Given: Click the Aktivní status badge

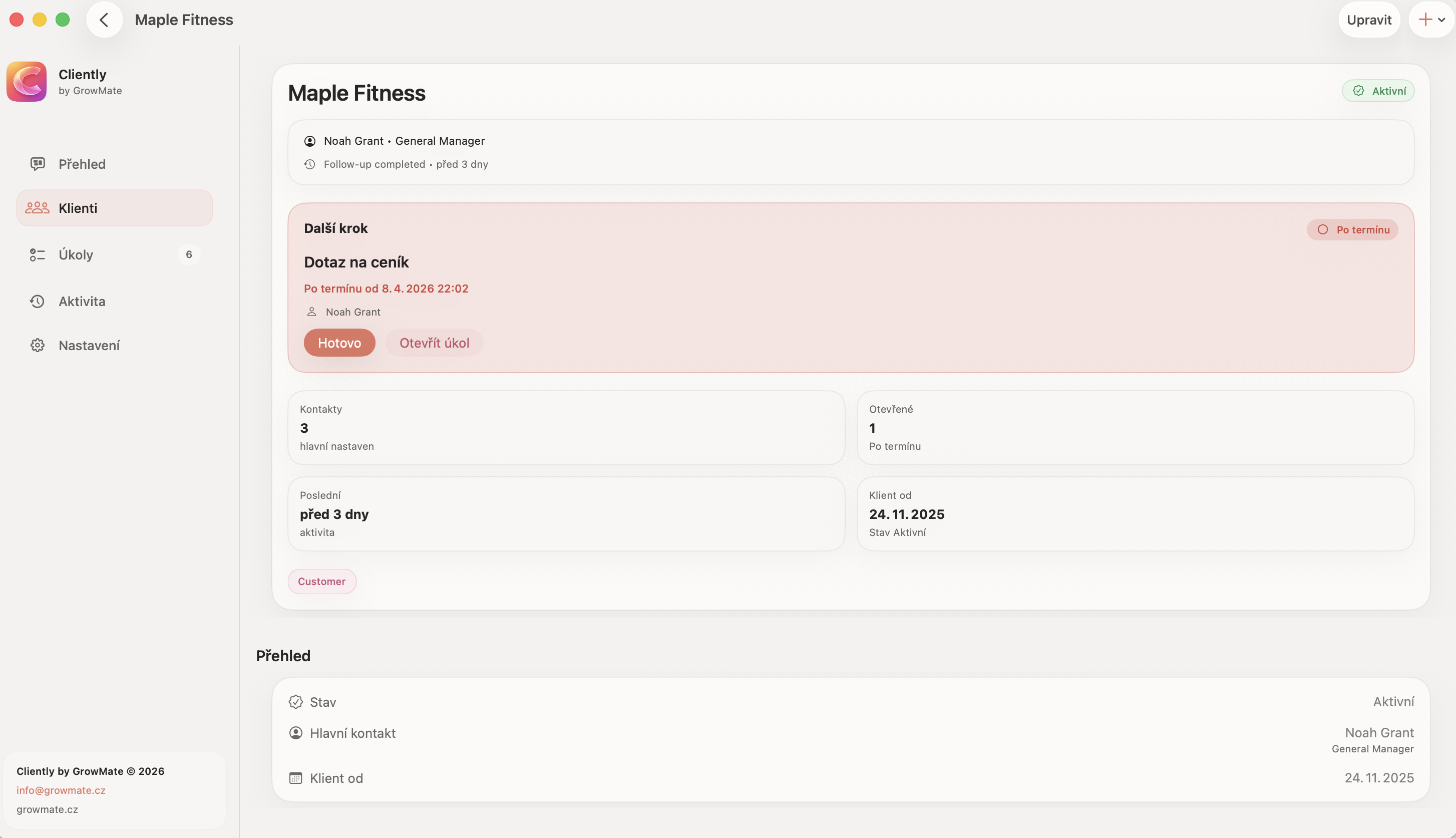Looking at the screenshot, I should tap(1378, 91).
